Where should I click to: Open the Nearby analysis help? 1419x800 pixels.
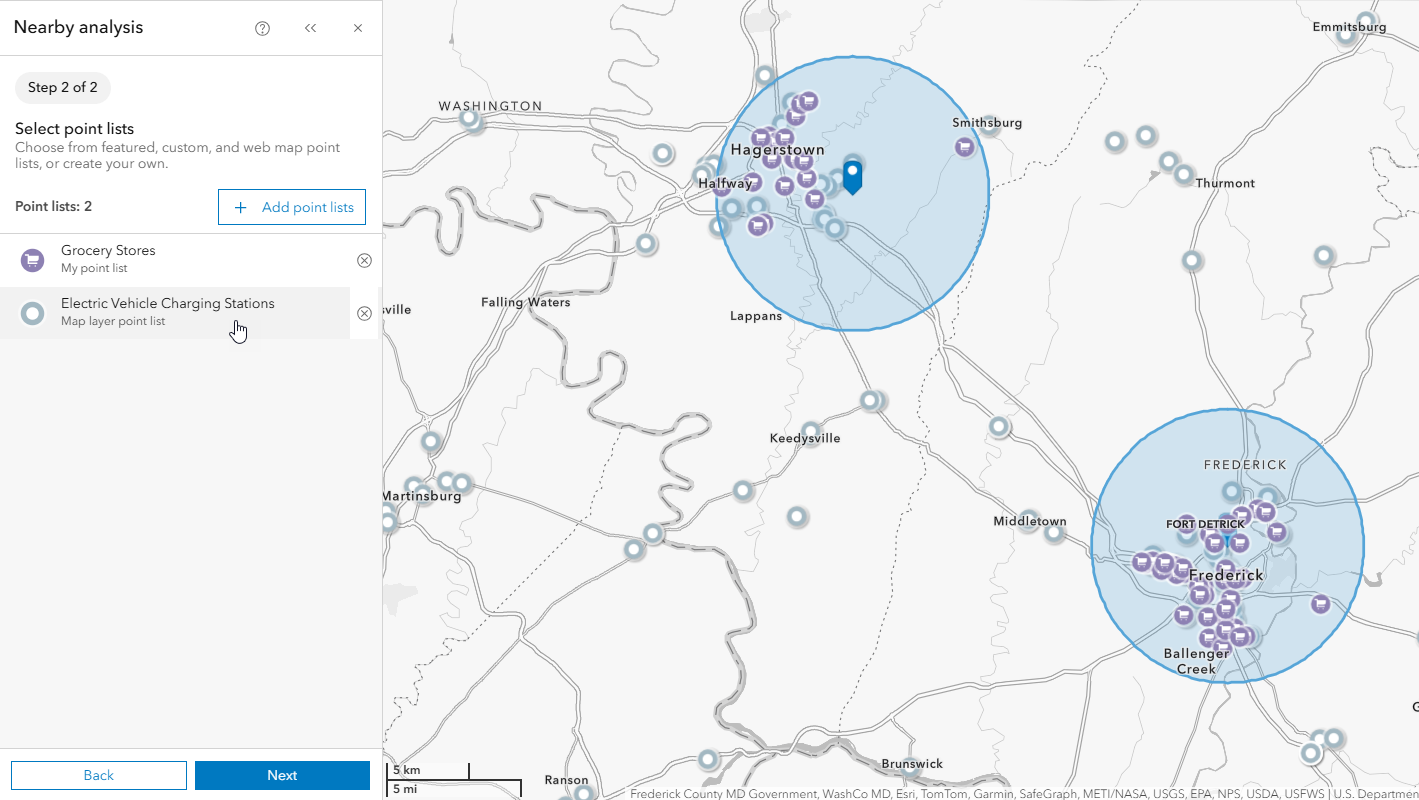pos(262,28)
